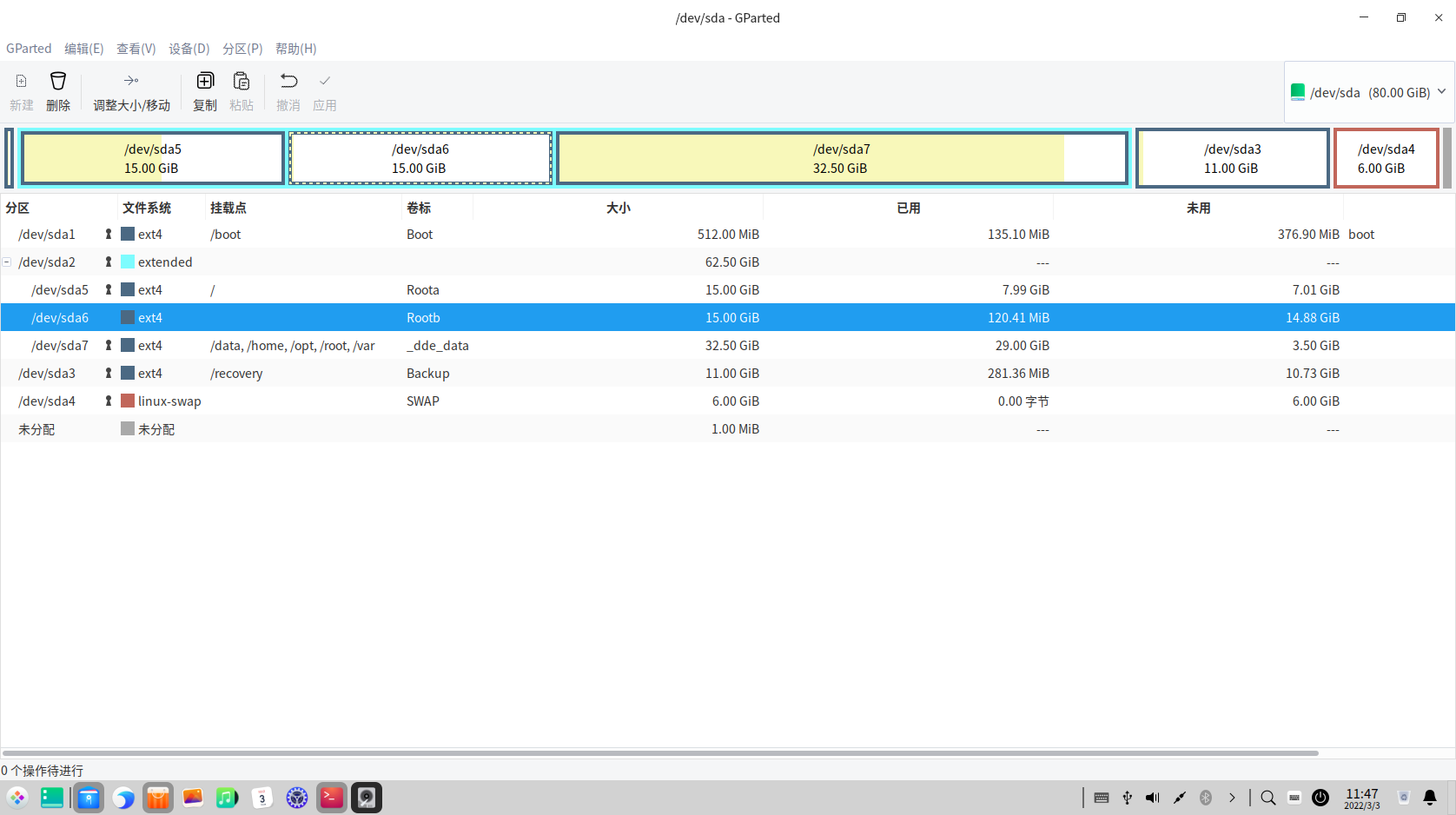Click the horizontal scrollbar at window bottom

click(x=660, y=752)
